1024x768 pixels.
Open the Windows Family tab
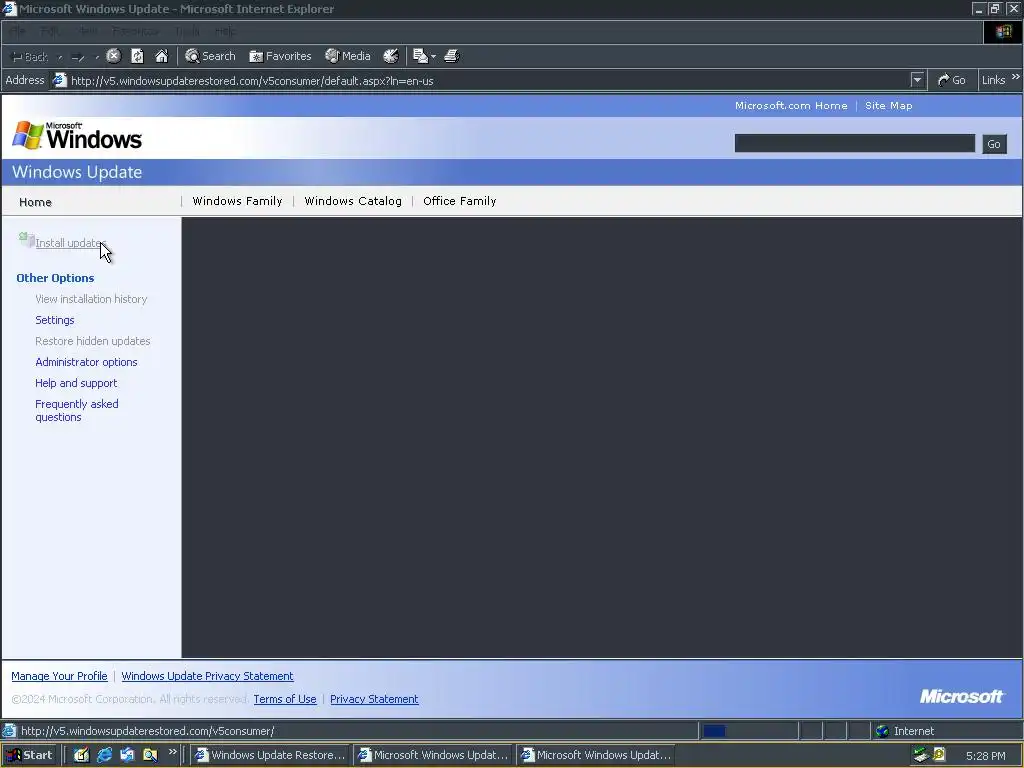(x=237, y=201)
